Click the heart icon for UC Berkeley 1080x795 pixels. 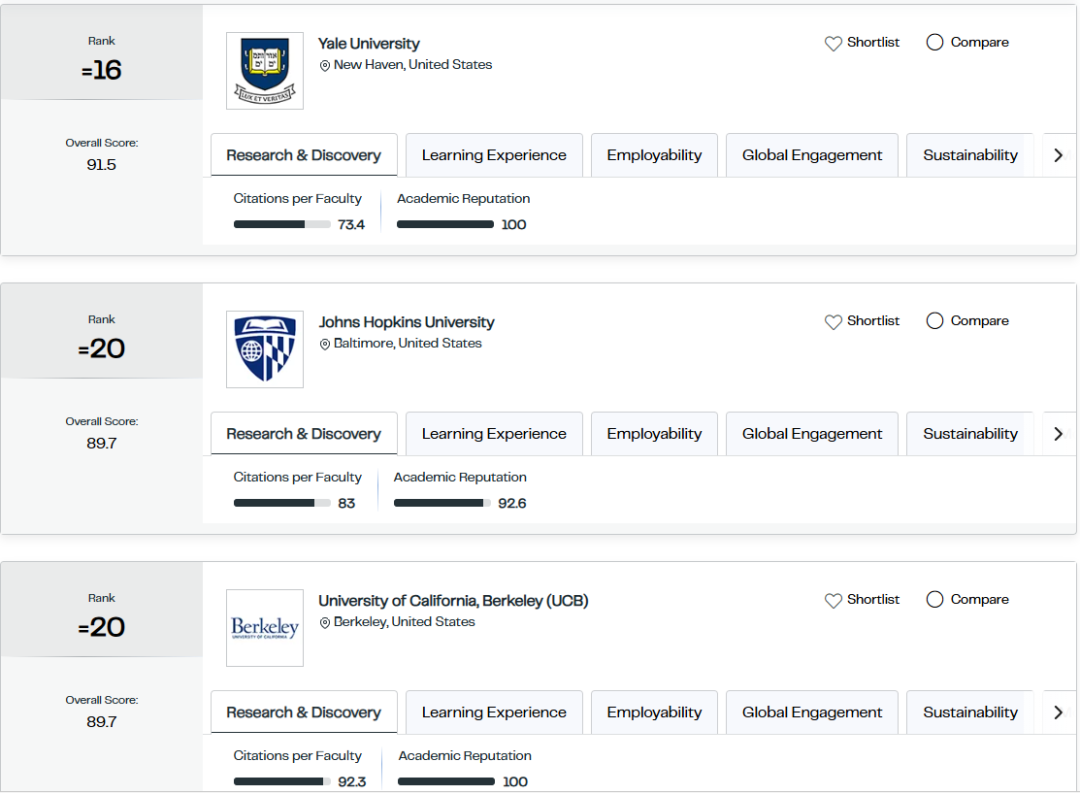(x=833, y=601)
